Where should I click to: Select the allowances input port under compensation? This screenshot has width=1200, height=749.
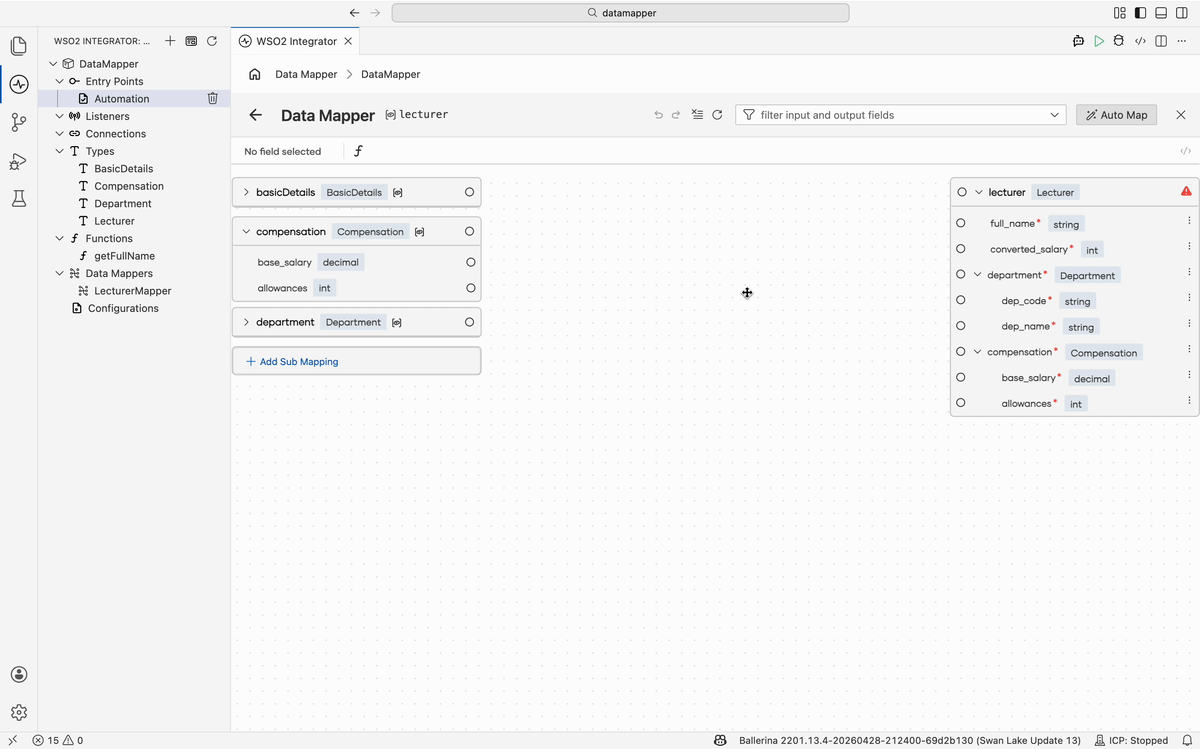(x=470, y=288)
